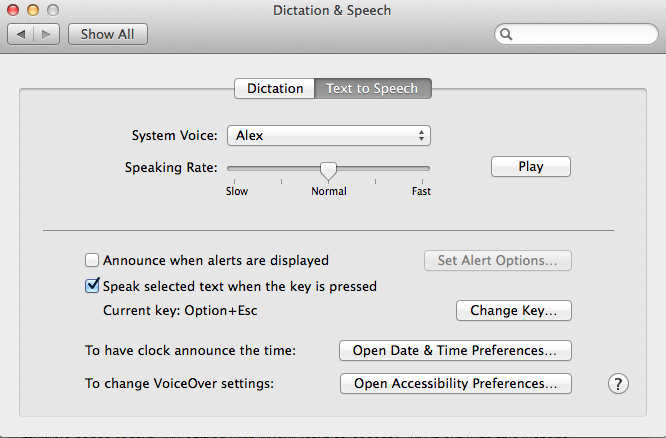This screenshot has height=438, width=666.
Task: Play the selected system voice sample
Action: click(x=531, y=167)
